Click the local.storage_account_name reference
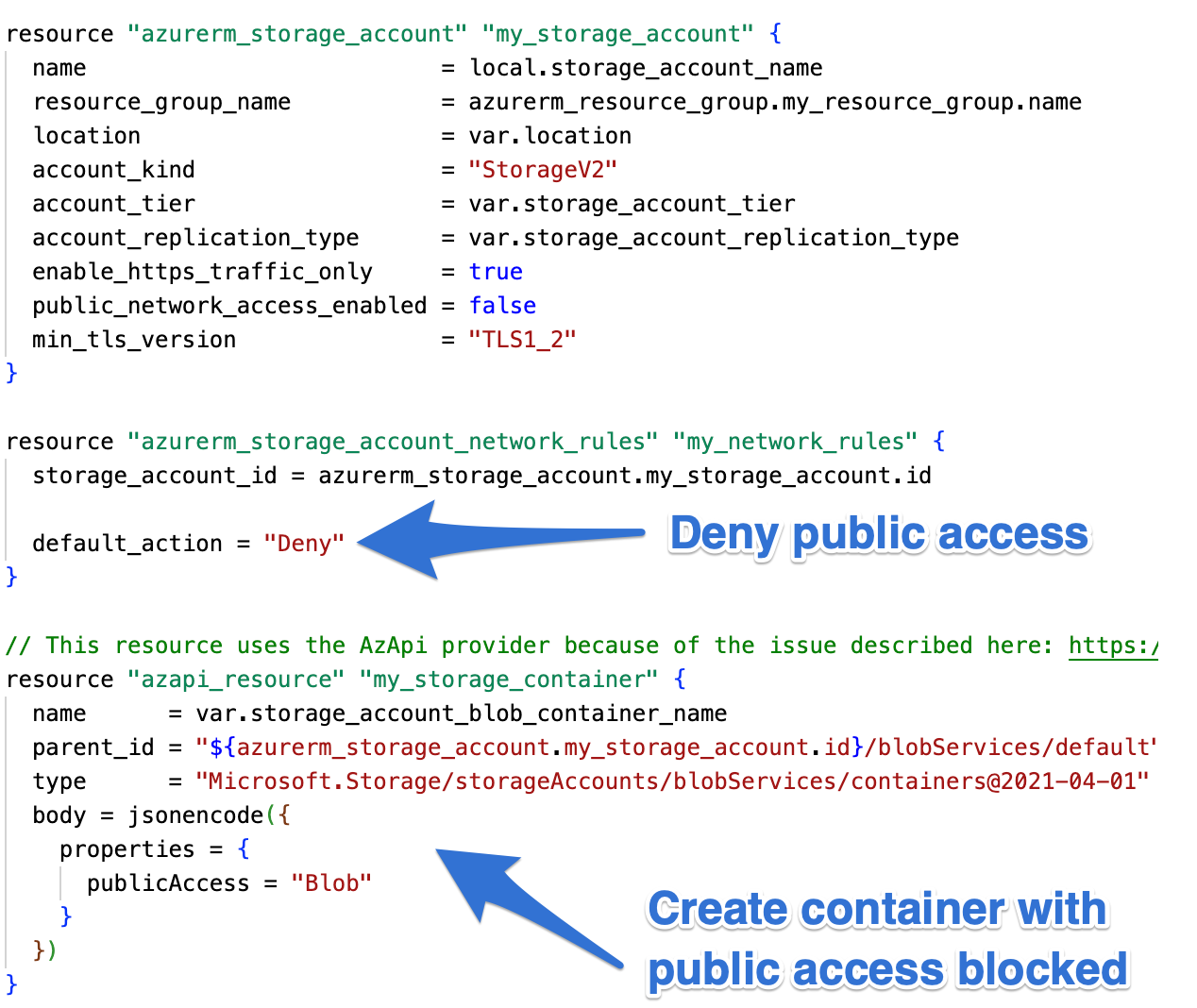This screenshot has width=1197, height=1008. 646,68
